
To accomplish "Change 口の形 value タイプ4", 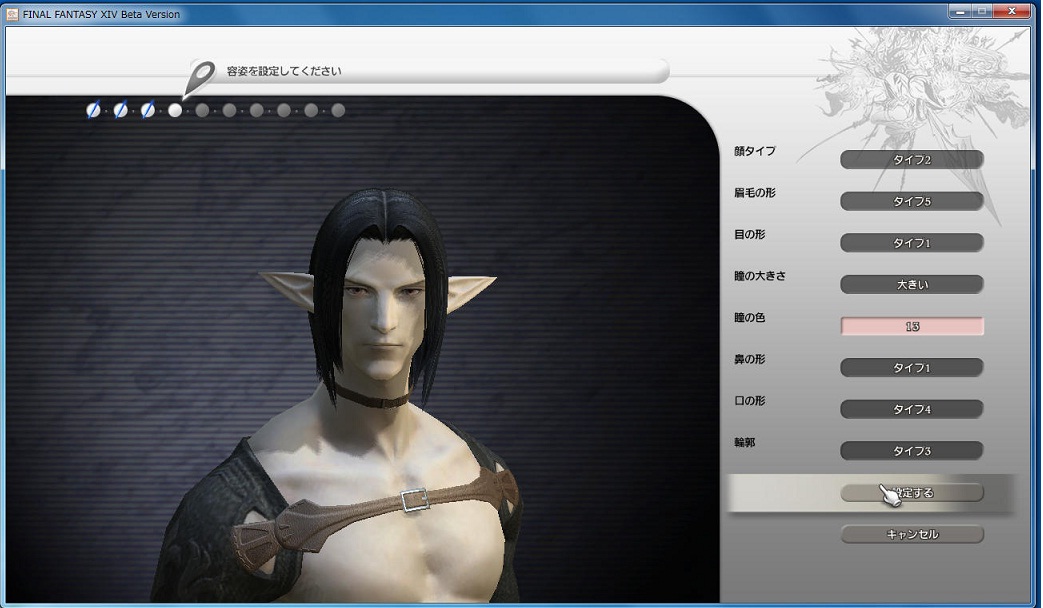I will [912, 409].
